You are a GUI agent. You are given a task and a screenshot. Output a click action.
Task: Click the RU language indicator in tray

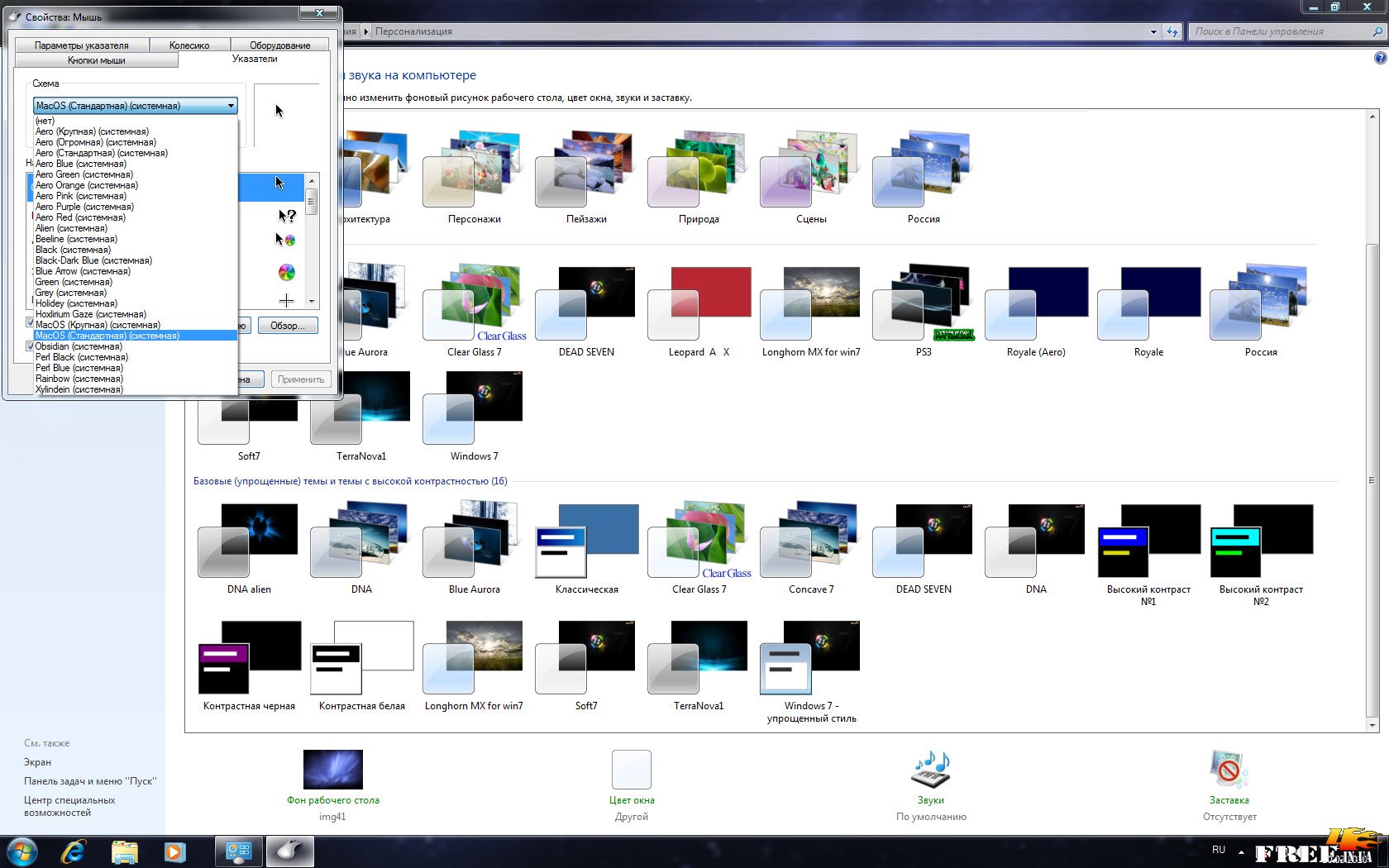pyautogui.click(x=1219, y=850)
